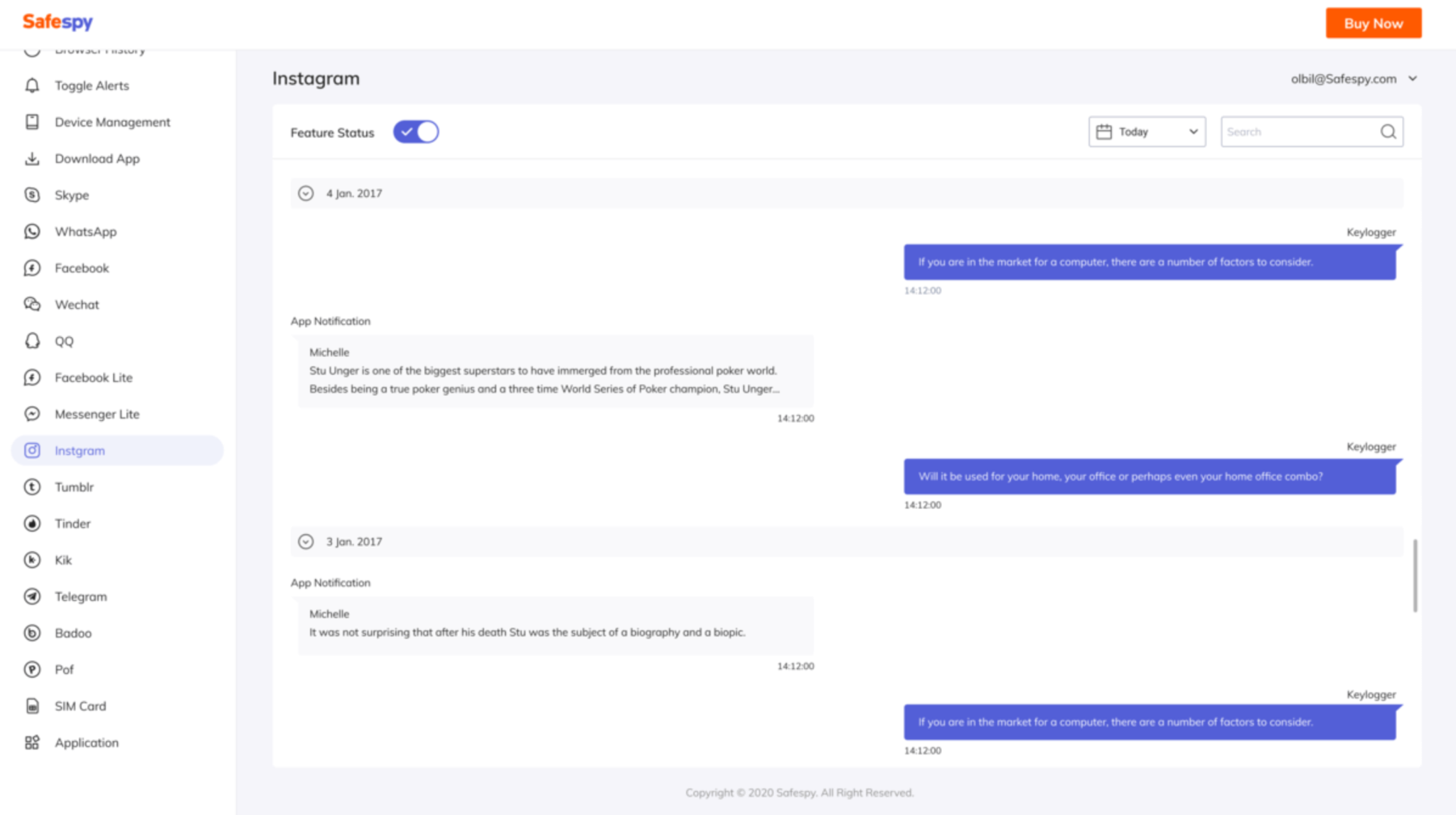Image resolution: width=1456 pixels, height=815 pixels.
Task: Open Tinder flame icon entry
Action: [x=32, y=523]
